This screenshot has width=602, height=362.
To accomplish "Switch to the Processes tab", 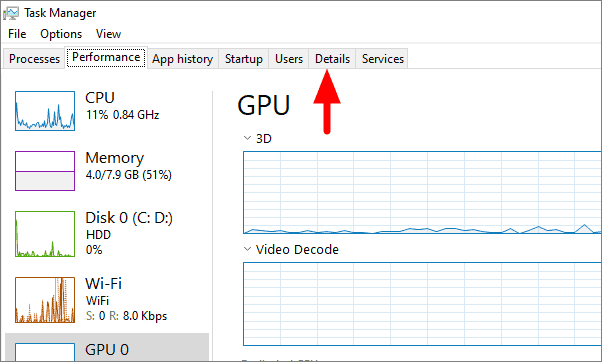I will [34, 59].
